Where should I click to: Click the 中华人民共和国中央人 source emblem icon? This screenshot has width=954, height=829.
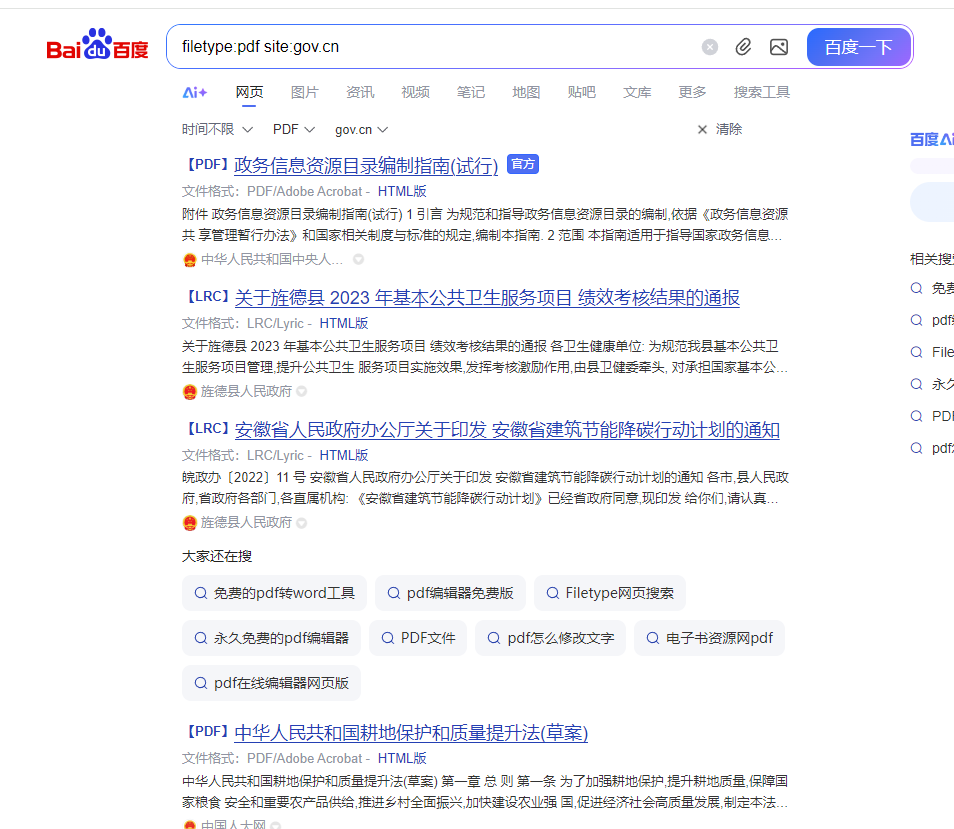[190, 260]
